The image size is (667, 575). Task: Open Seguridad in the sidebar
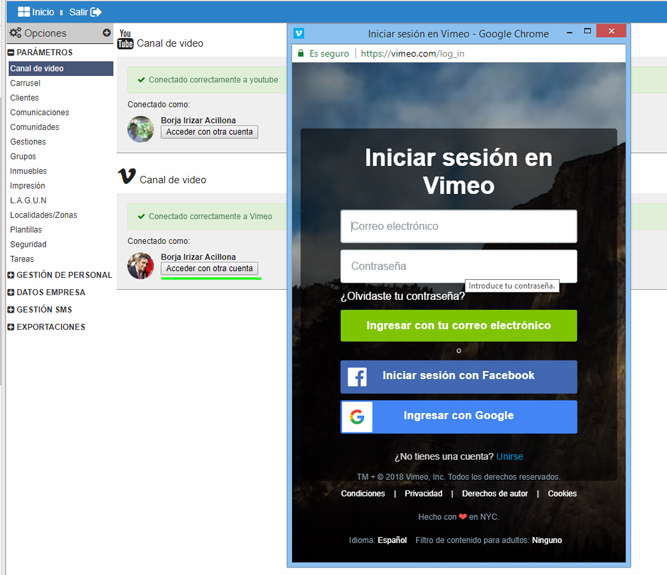click(x=28, y=244)
